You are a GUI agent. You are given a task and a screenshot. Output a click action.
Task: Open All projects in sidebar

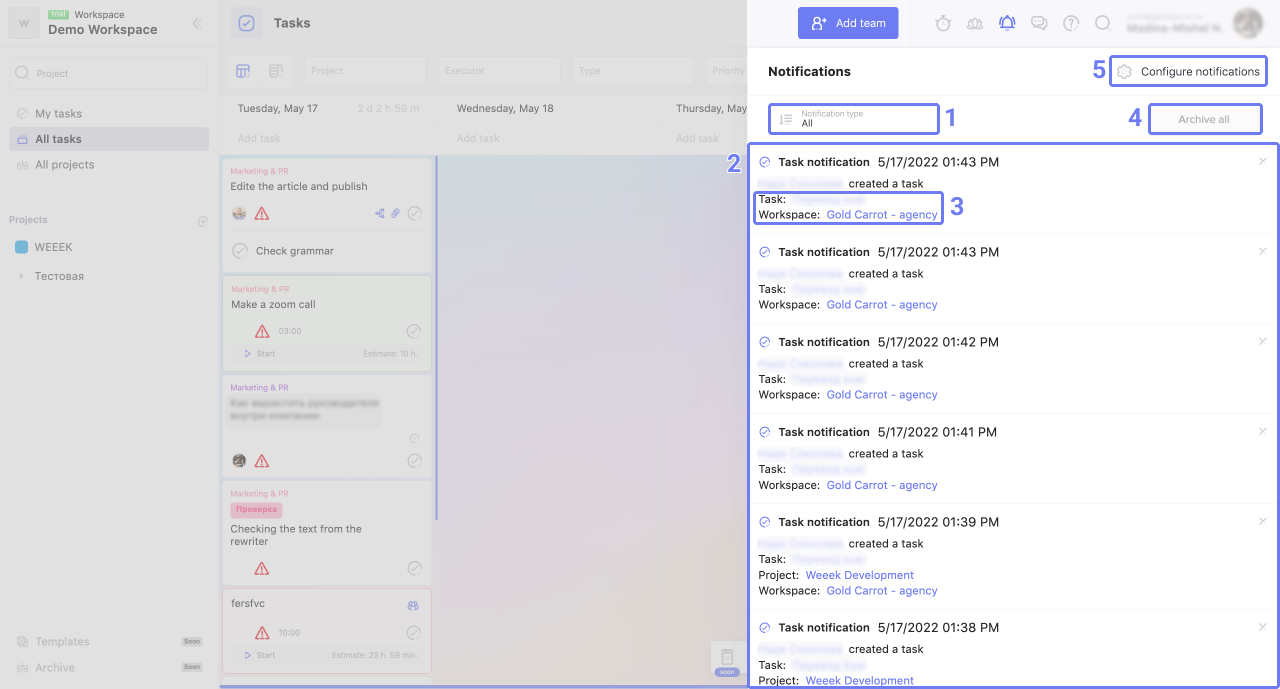click(x=64, y=165)
